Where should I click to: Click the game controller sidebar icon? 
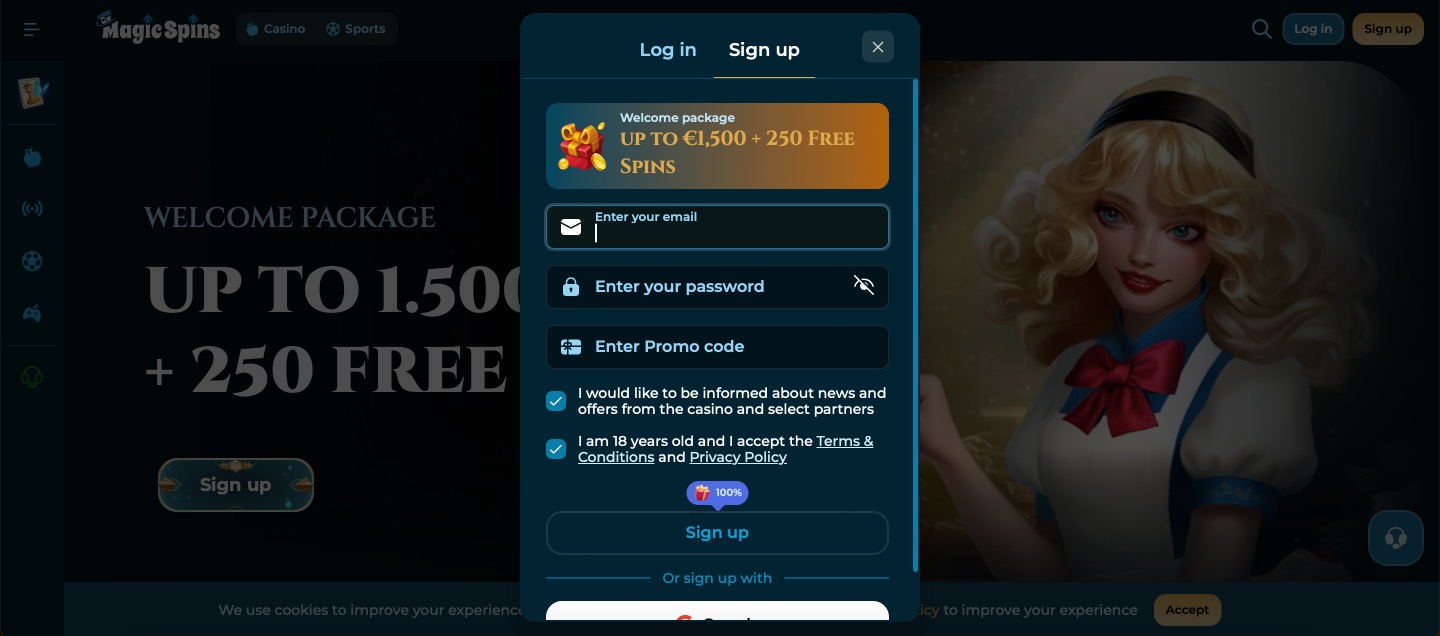pyautogui.click(x=32, y=313)
